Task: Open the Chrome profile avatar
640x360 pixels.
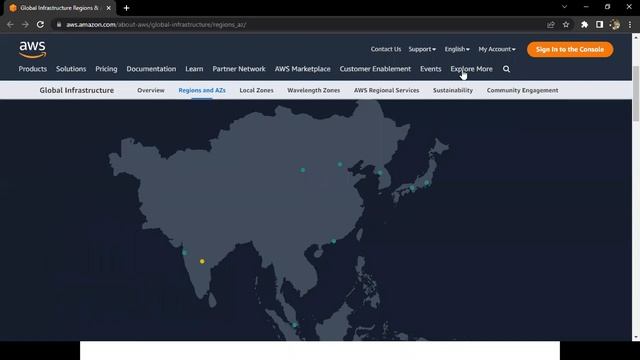Action: 615,24
